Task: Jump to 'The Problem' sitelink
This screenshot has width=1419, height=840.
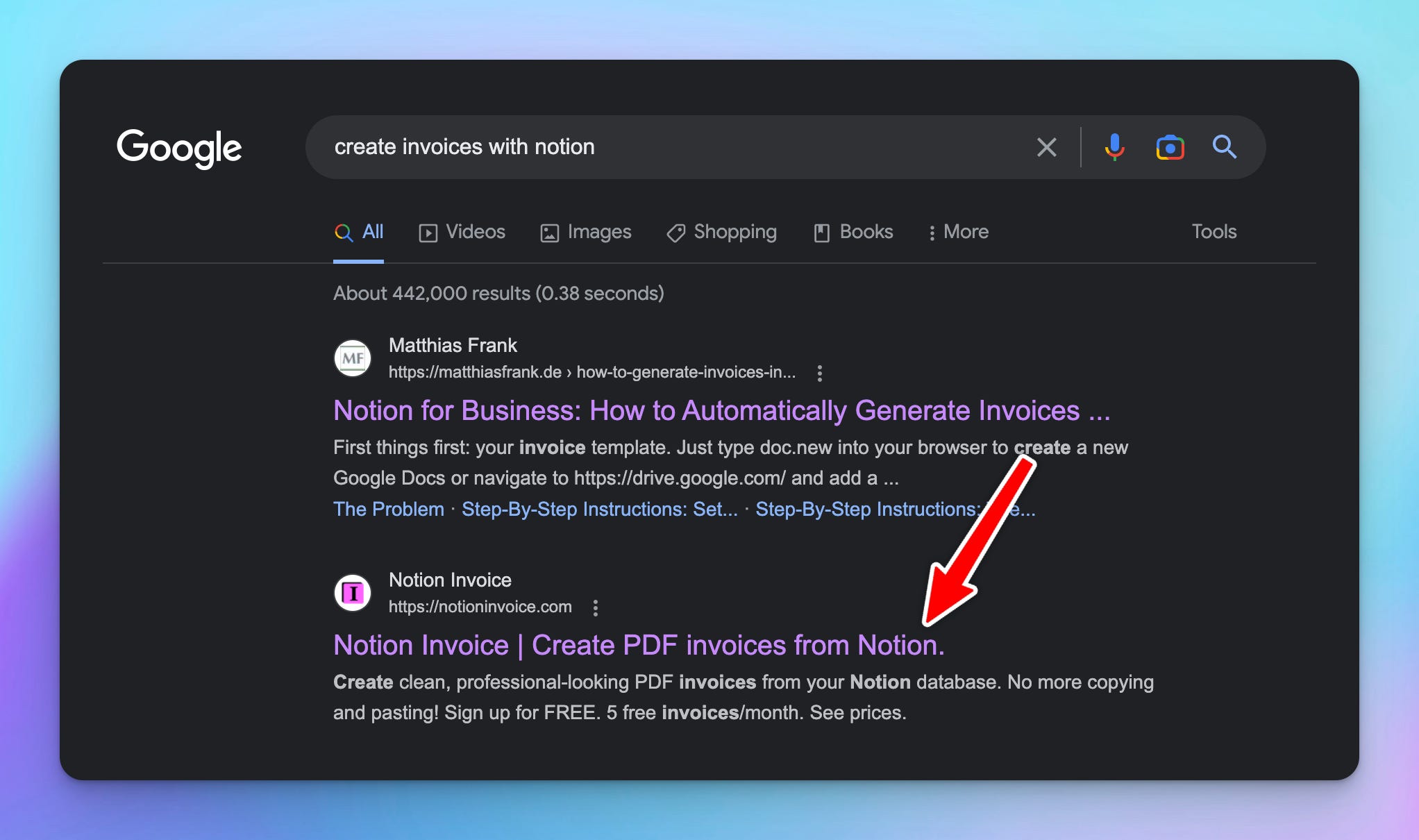Action: point(389,509)
